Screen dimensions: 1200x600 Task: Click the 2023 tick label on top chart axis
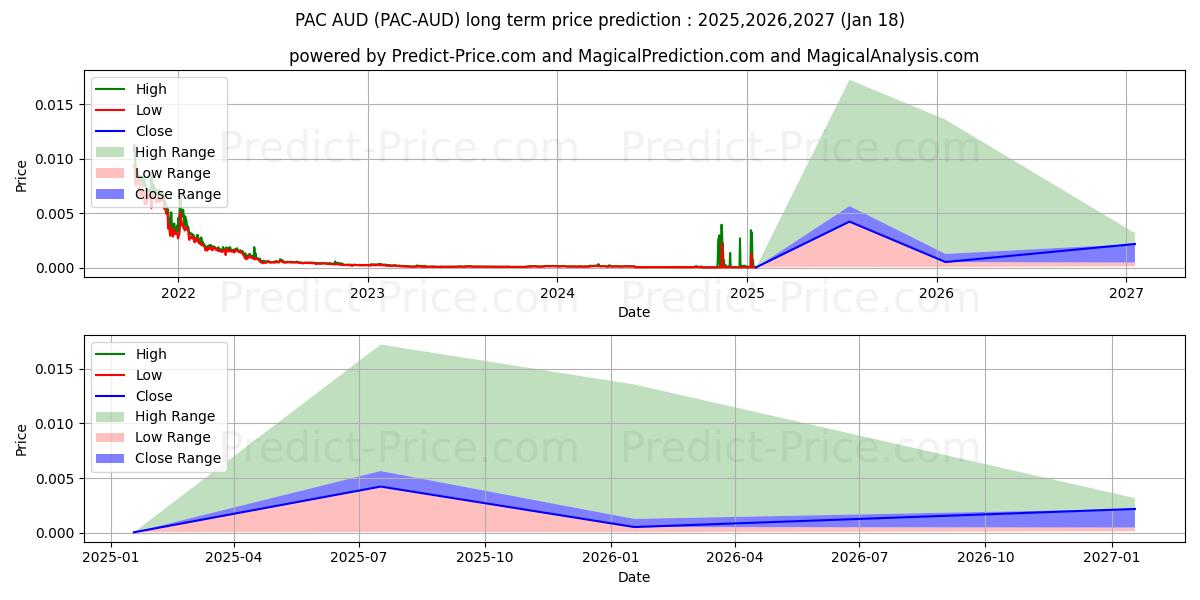click(x=368, y=293)
